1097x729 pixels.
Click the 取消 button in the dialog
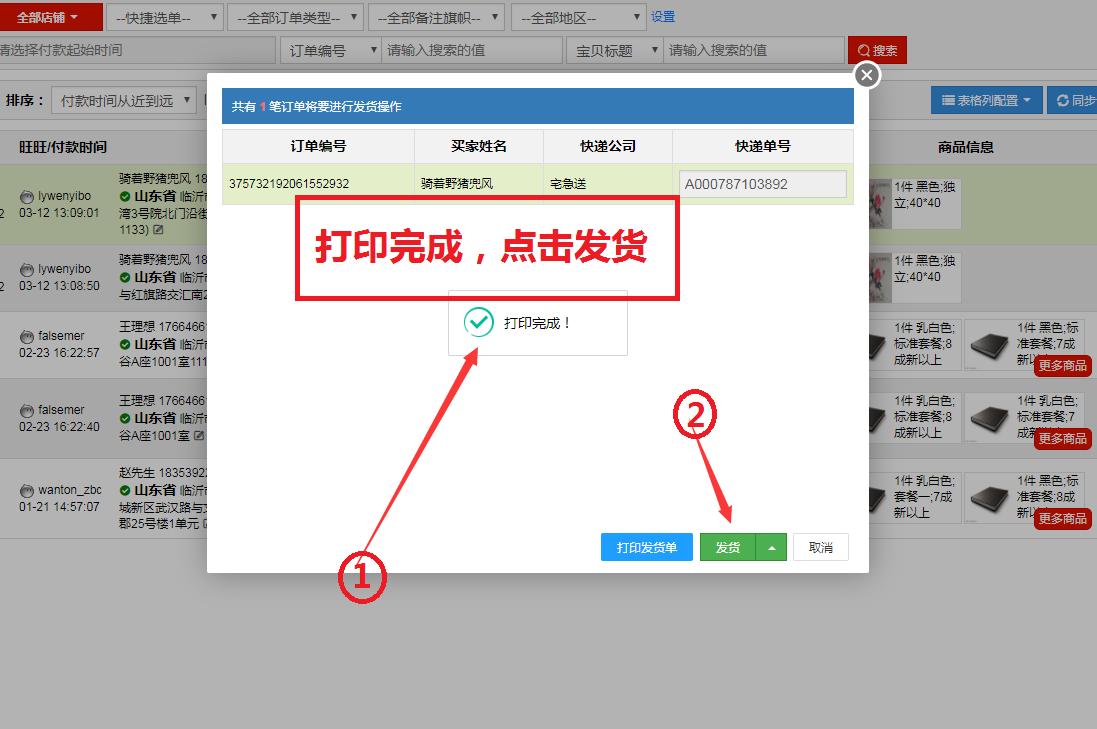(820, 547)
